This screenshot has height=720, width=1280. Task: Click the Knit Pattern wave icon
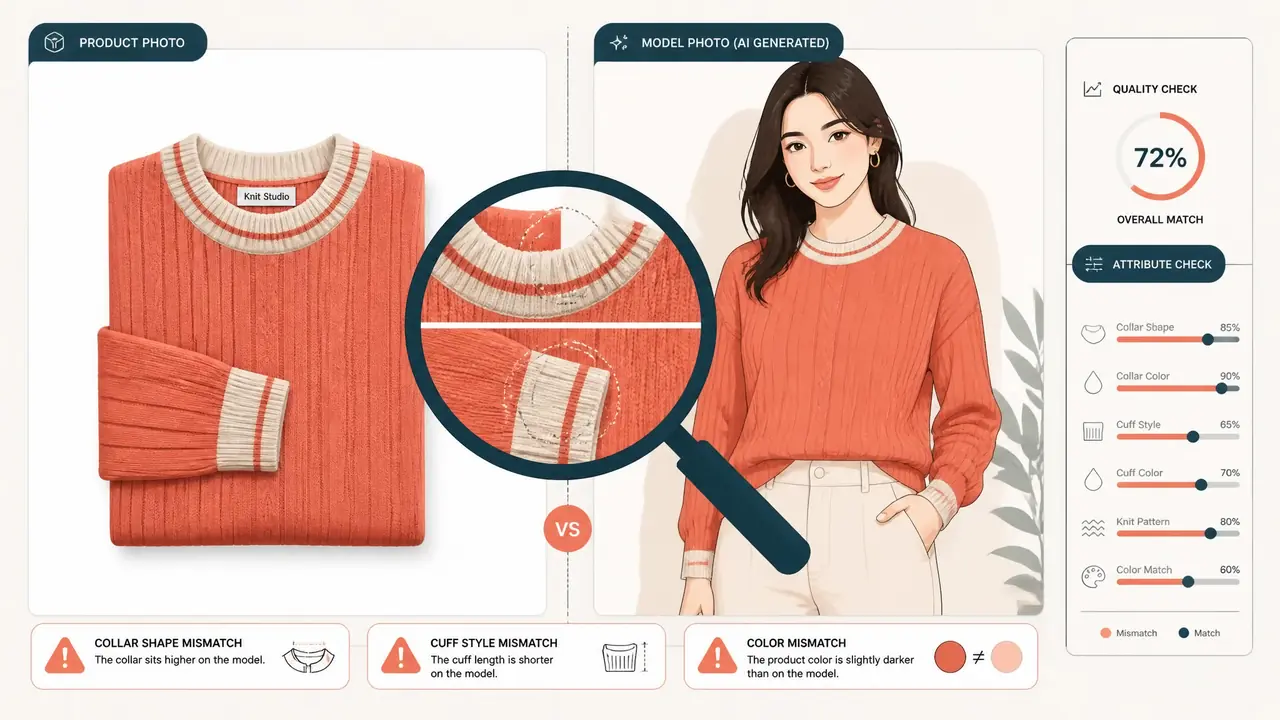(x=1093, y=527)
